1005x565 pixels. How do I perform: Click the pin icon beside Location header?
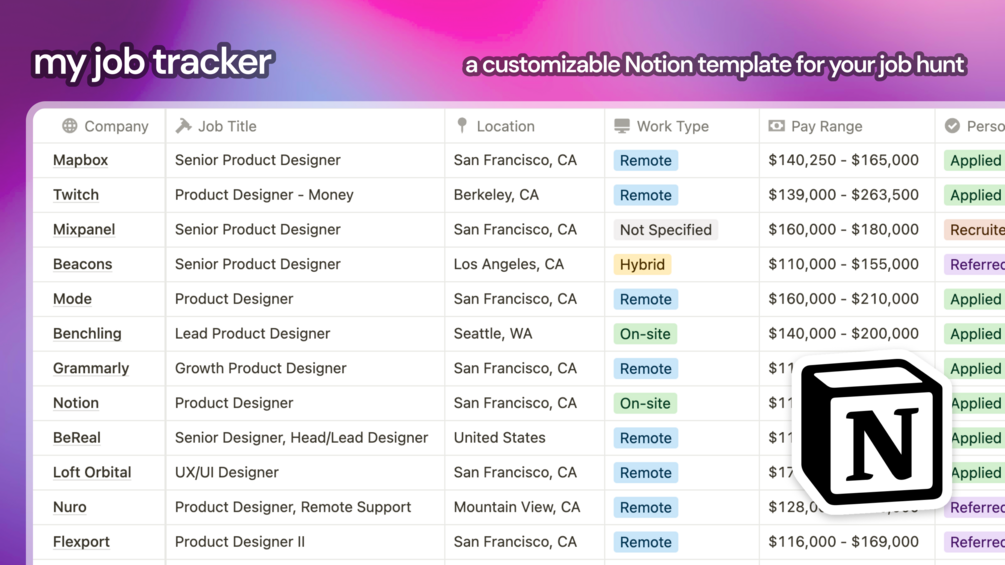[461, 126]
